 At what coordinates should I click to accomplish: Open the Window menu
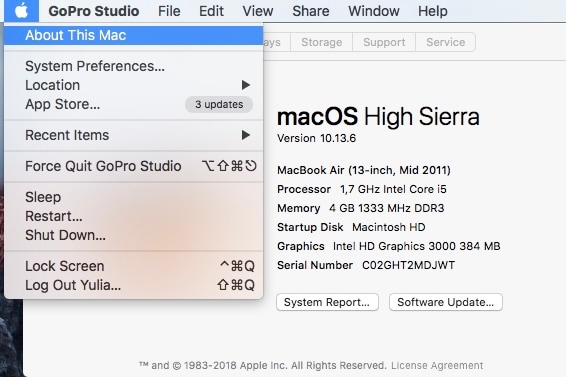tap(374, 11)
